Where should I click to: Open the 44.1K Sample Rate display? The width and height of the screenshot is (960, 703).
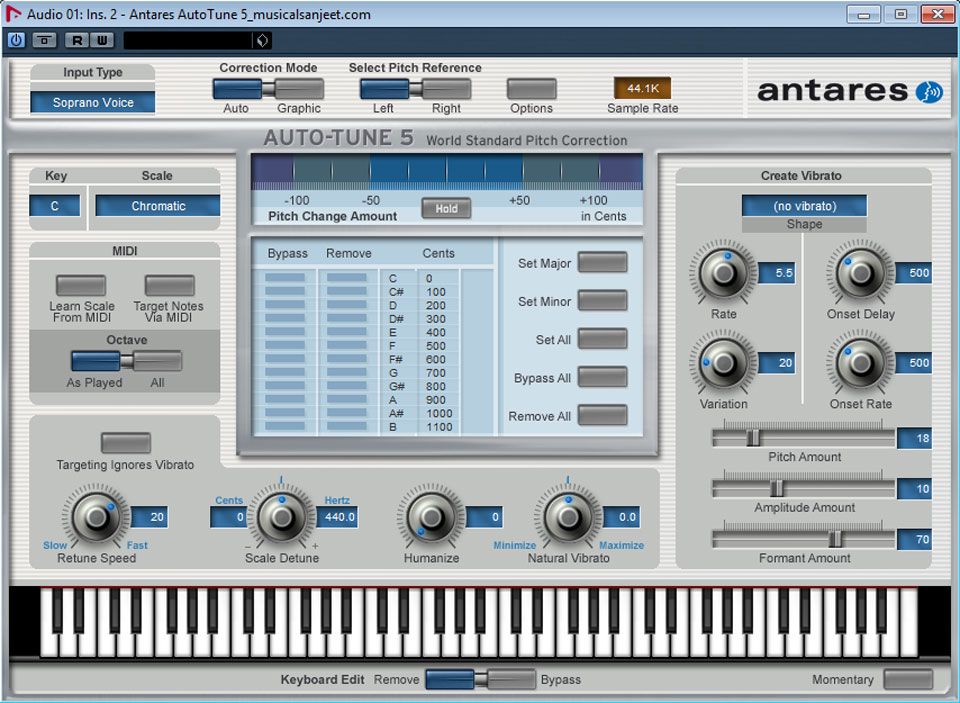[x=642, y=89]
